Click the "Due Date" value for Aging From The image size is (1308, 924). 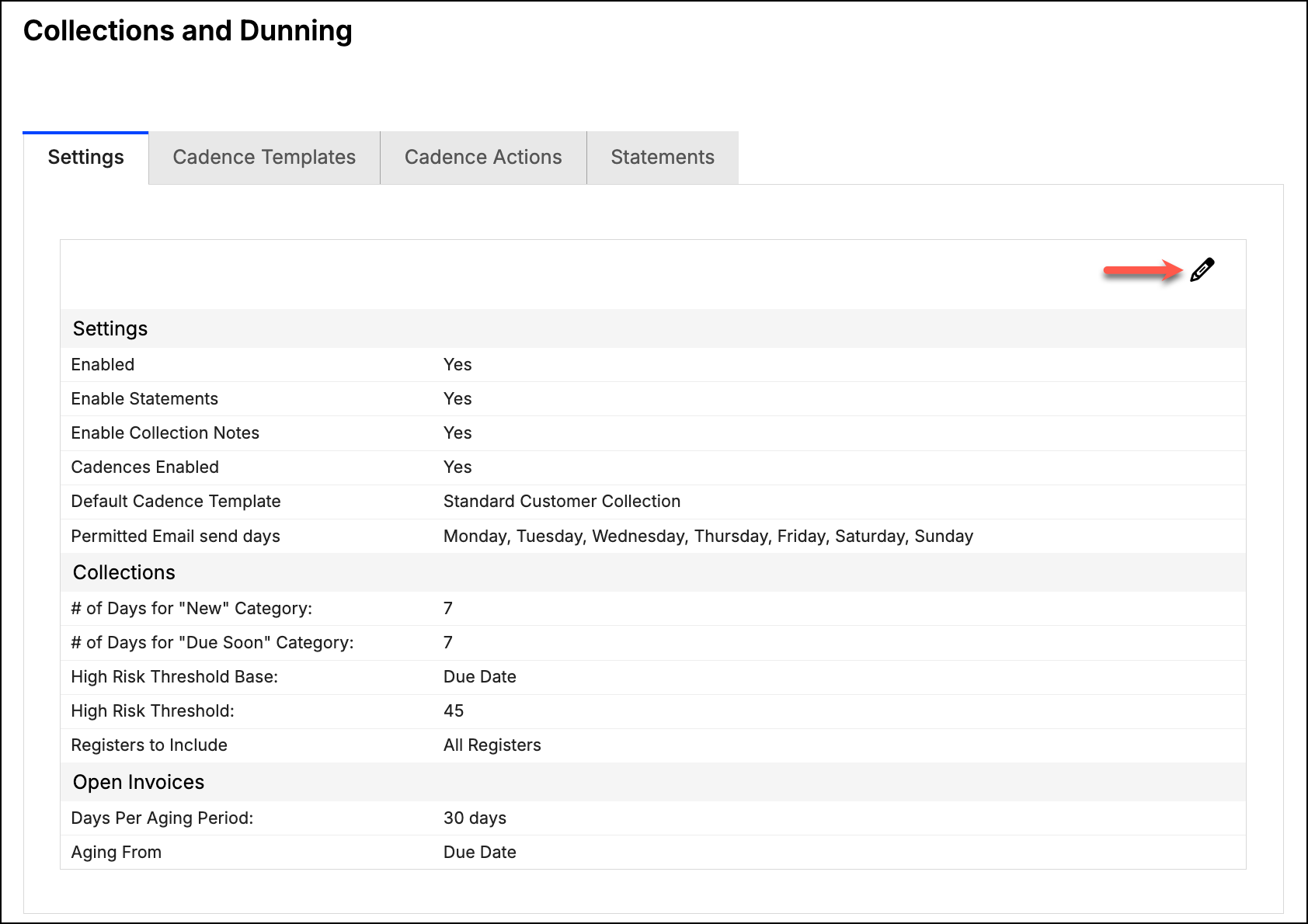480,852
